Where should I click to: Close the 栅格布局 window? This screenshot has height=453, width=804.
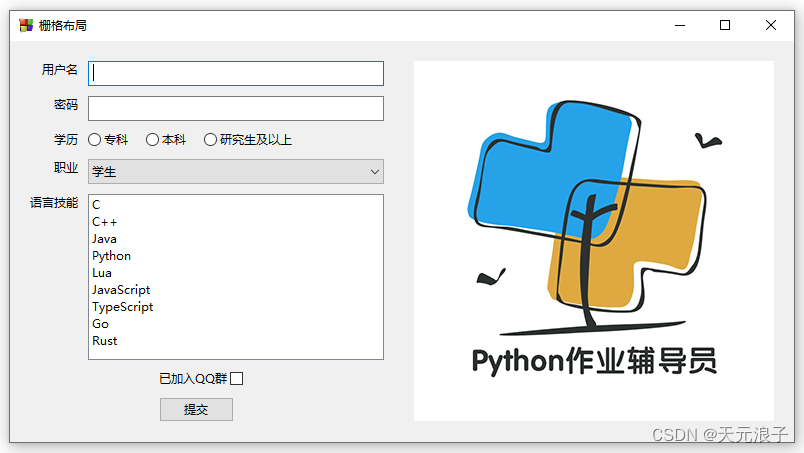coord(771,25)
